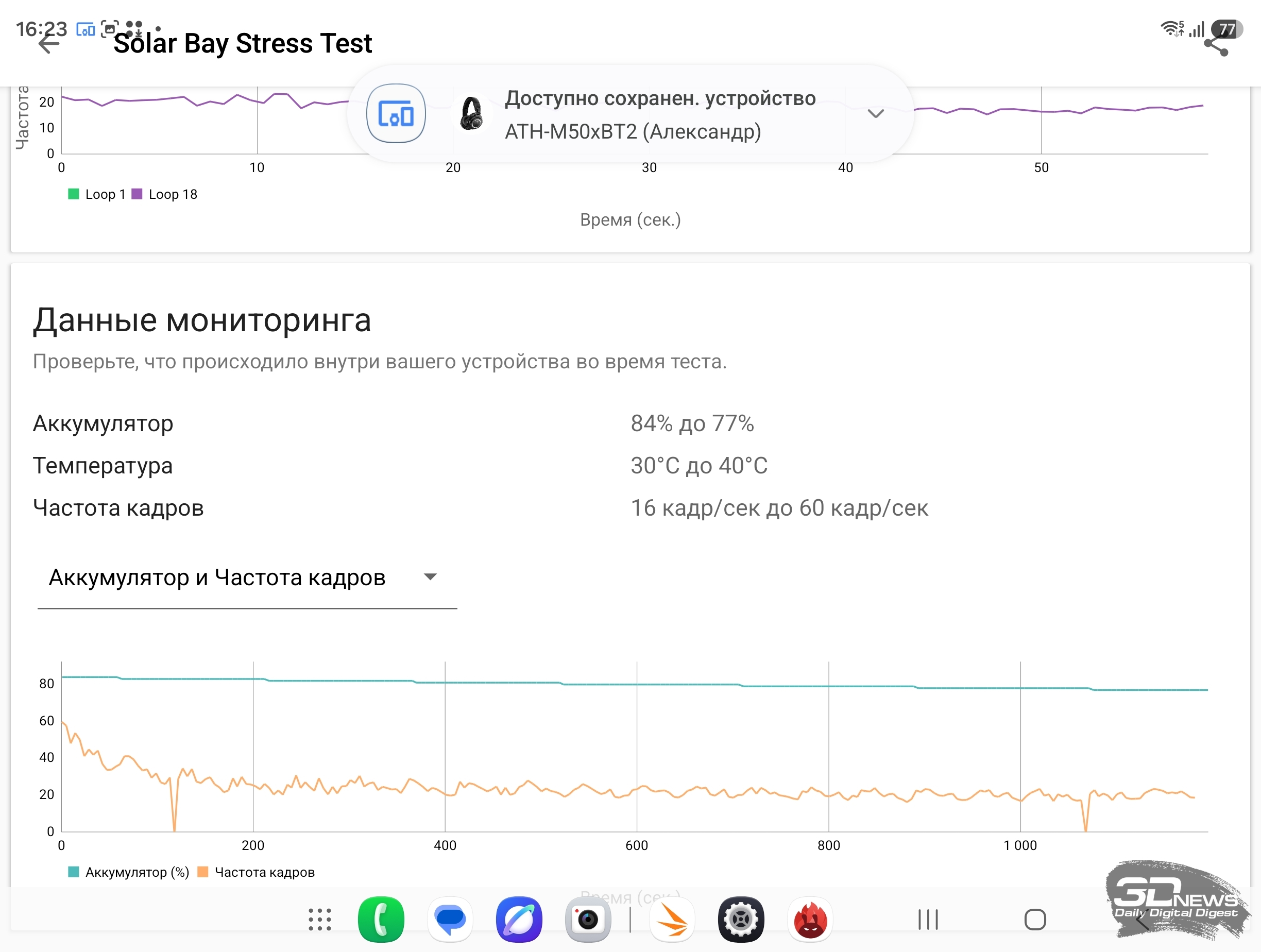Open the 3DMark app icon
This screenshot has height=952, width=1261.
point(672,920)
